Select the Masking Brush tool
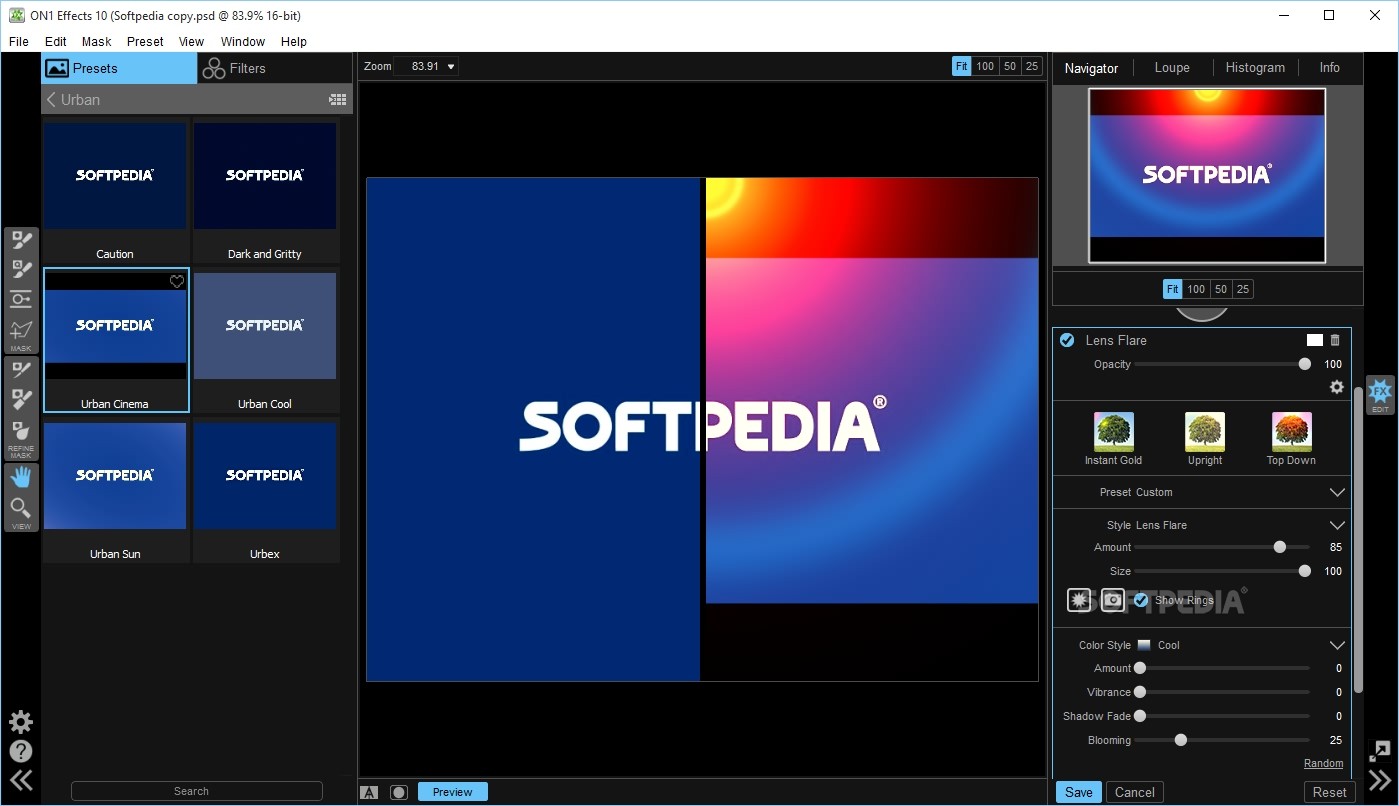Viewport: 1399px width, 806px height. (x=21, y=240)
